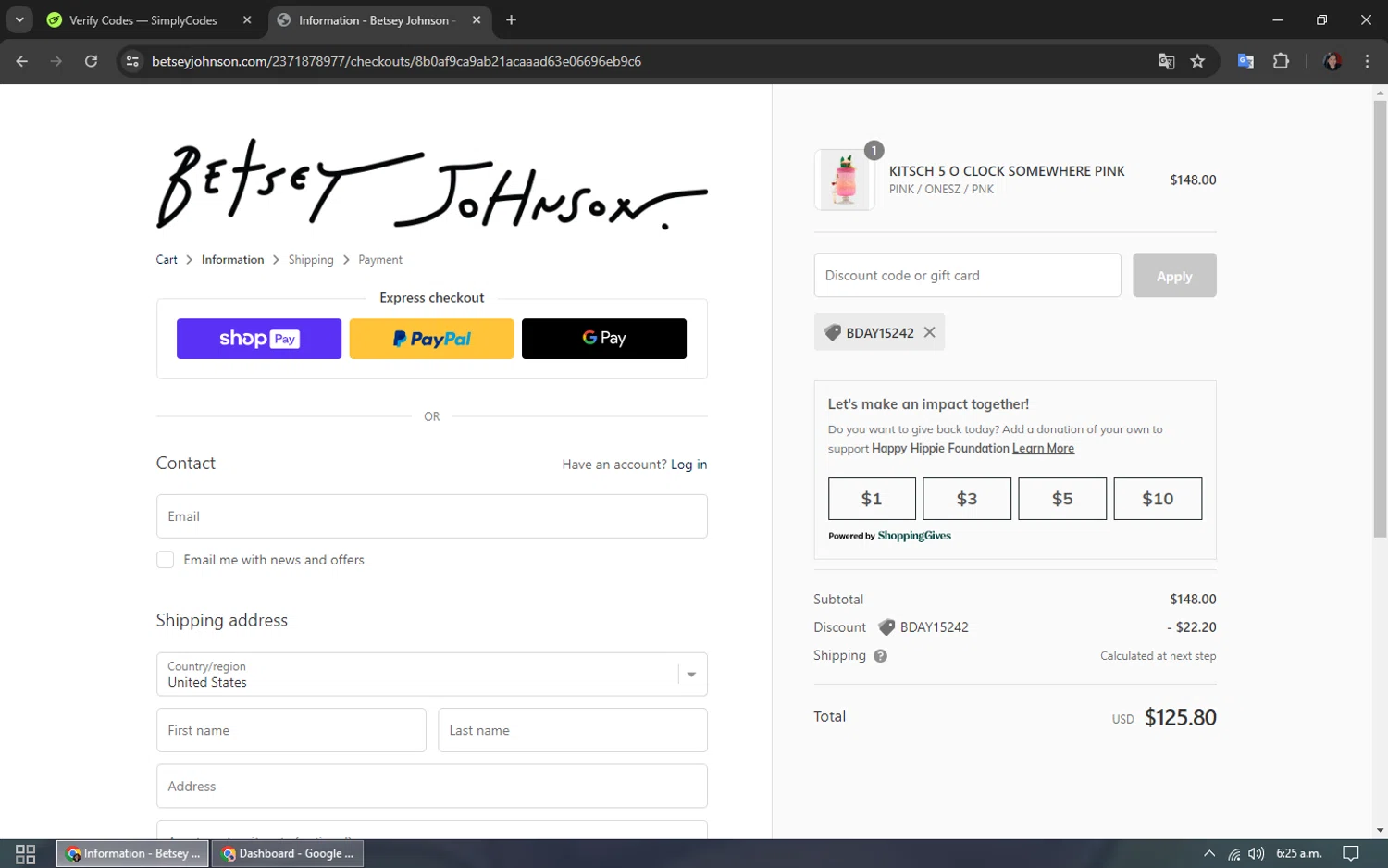
Task: Open the volume speaker tray icon
Action: coord(1256,853)
